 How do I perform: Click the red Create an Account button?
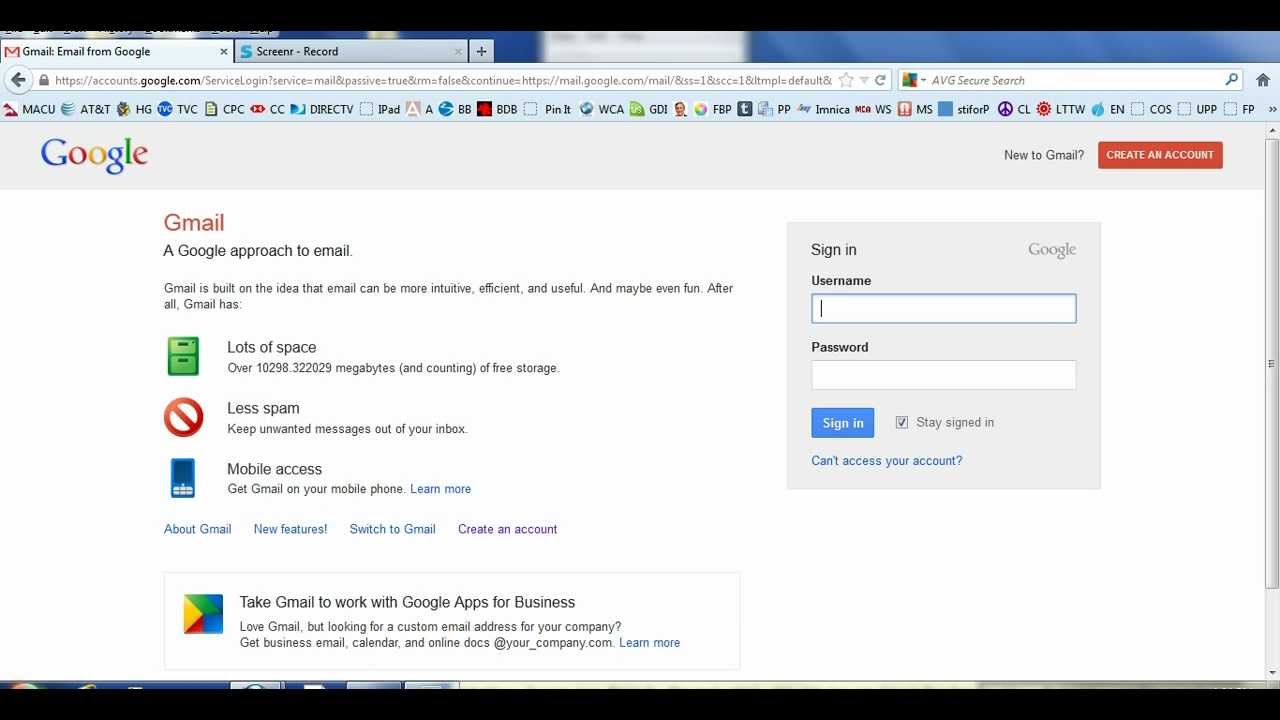1160,155
